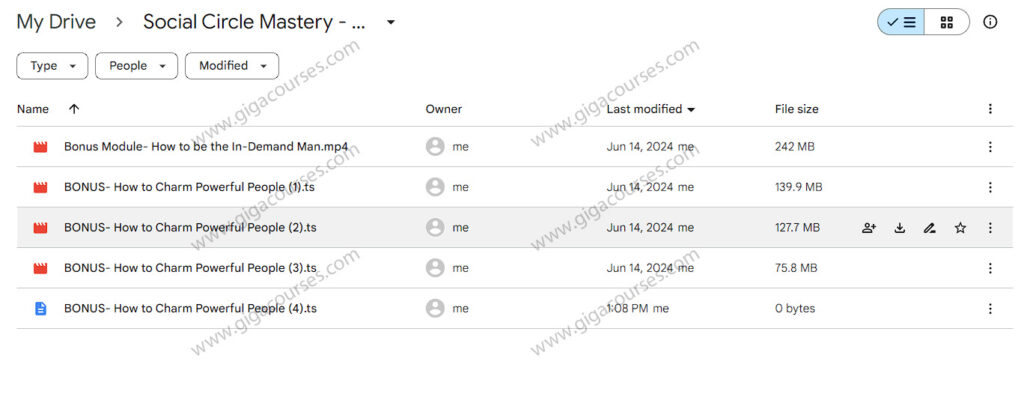1024x409 pixels.
Task: Switch to grid layout view
Action: coord(946,22)
